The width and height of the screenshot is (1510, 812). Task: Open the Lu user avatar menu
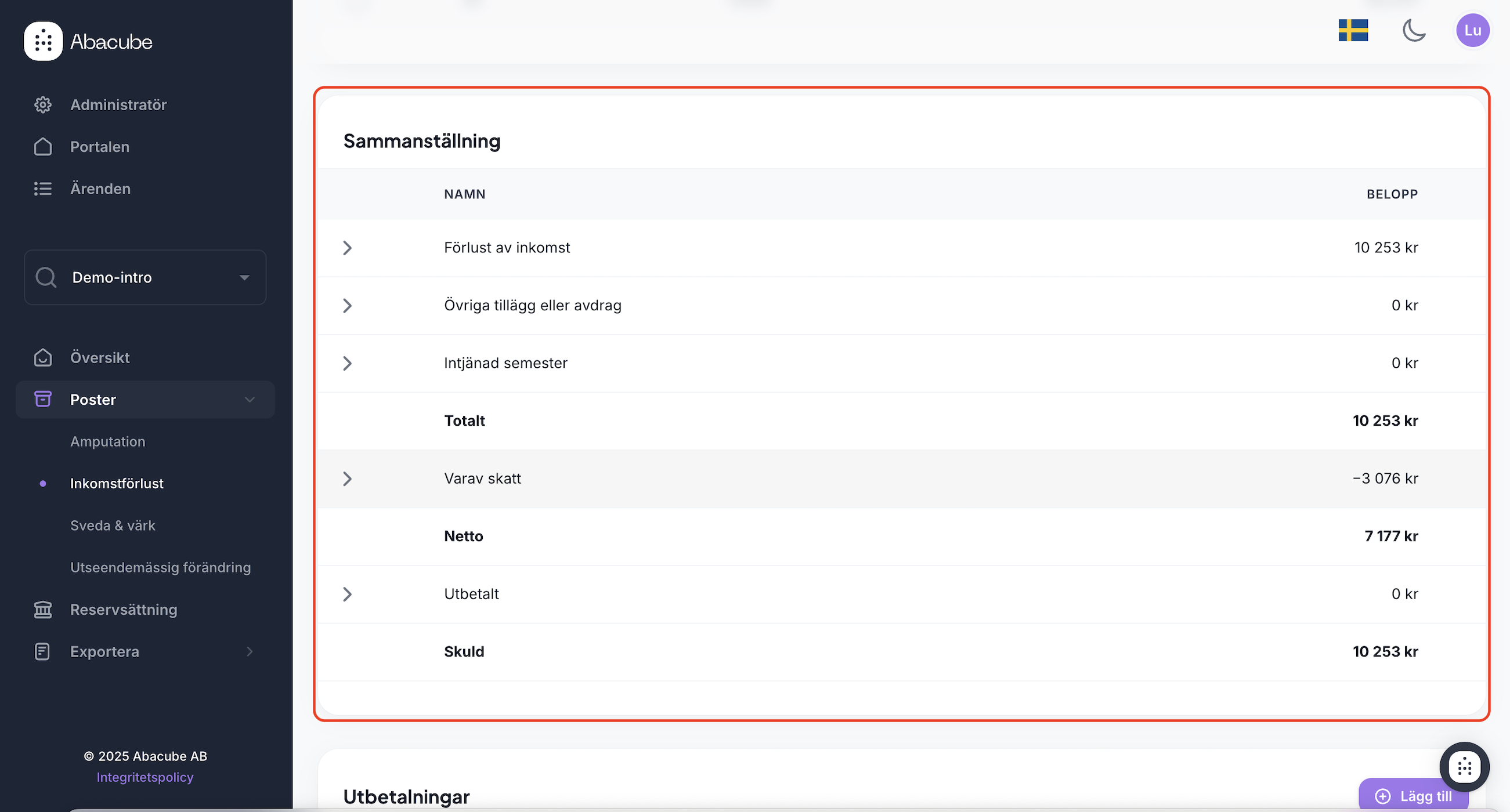[x=1472, y=31]
